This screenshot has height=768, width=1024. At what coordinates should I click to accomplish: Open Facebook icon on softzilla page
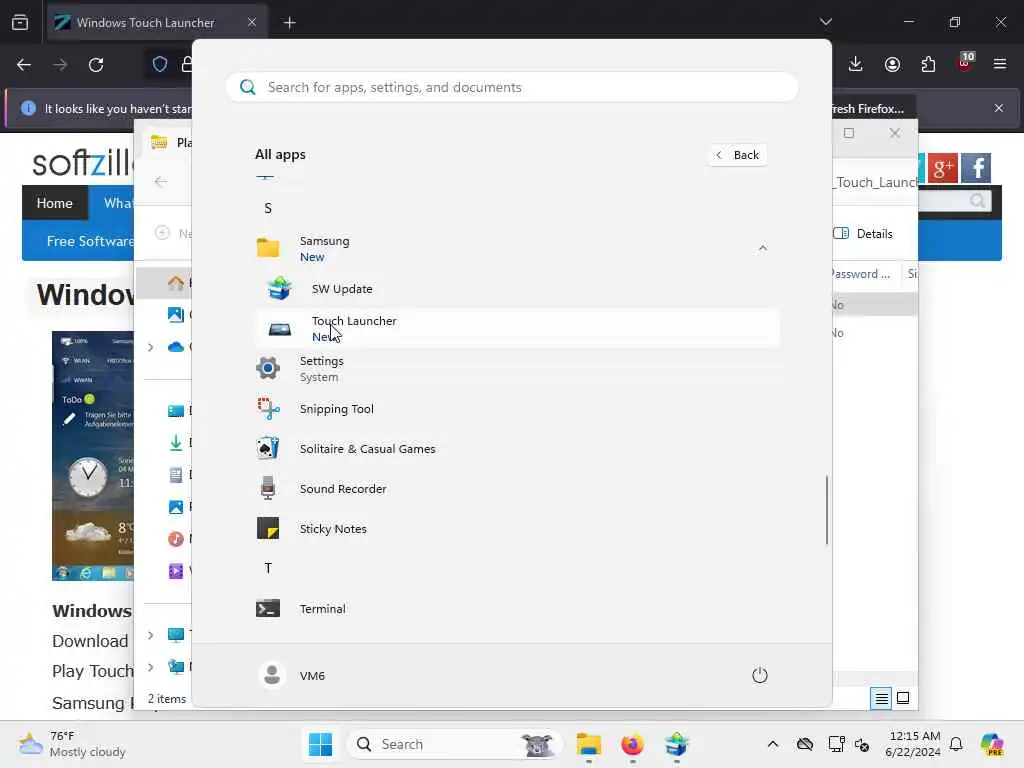(x=976, y=168)
